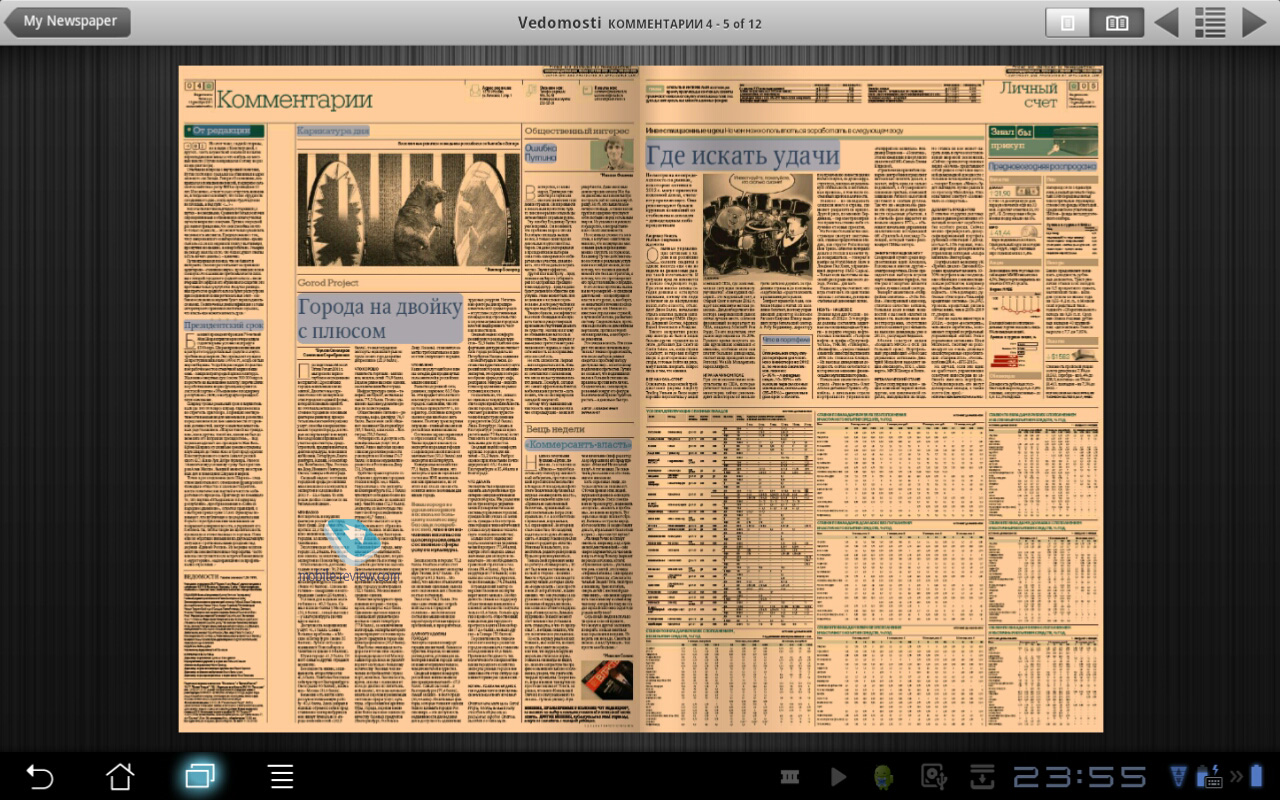Switch to single page view
1280x800 pixels.
[1067, 22]
